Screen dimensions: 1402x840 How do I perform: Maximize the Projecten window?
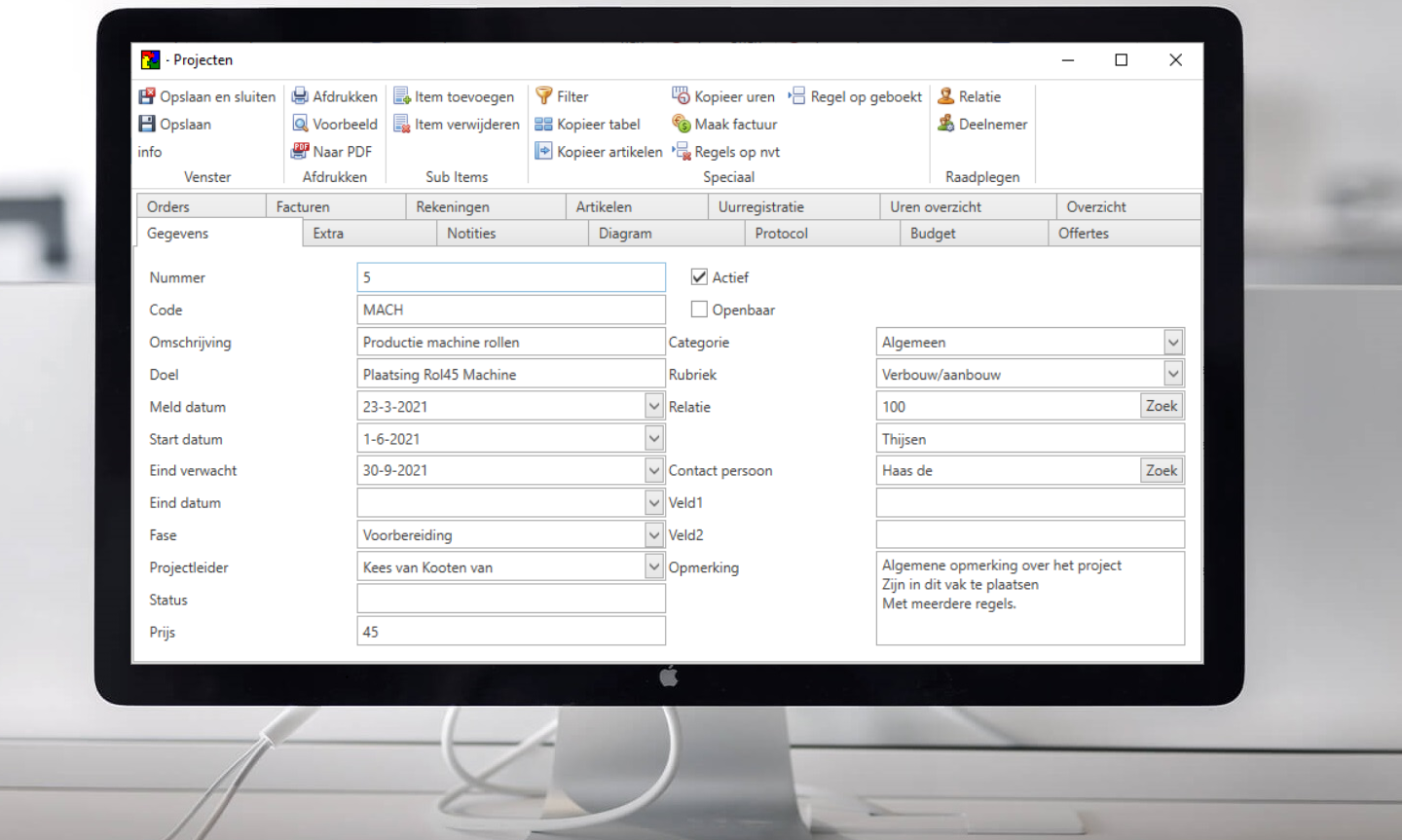click(x=1122, y=60)
